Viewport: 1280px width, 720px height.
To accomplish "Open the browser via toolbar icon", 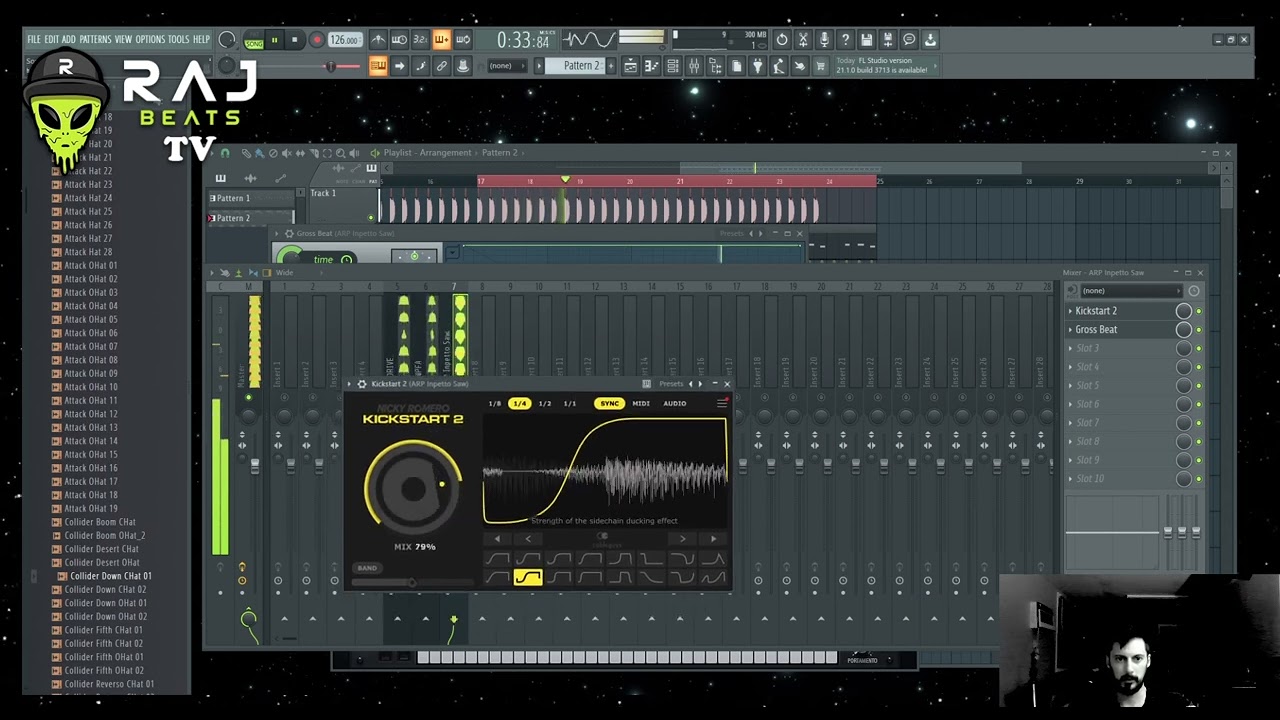I will pos(715,66).
